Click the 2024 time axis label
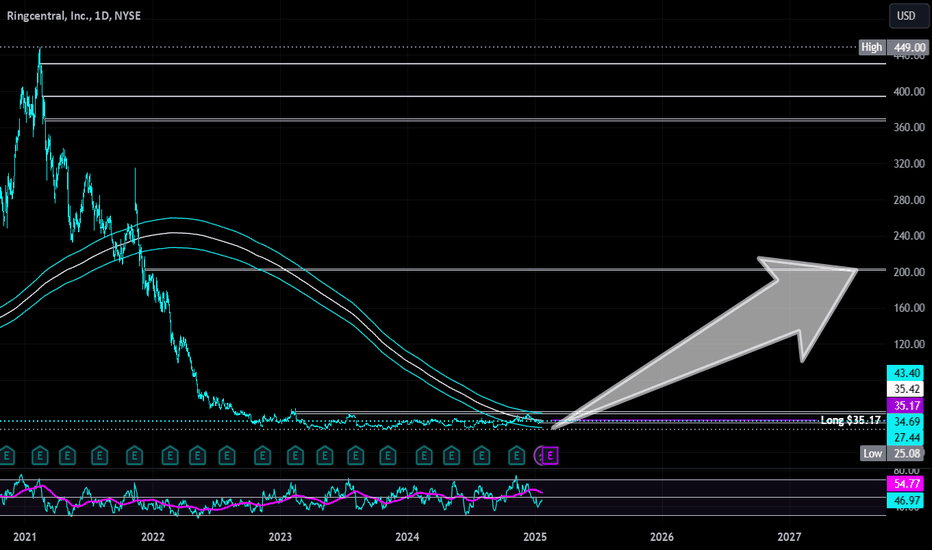Image resolution: width=932 pixels, height=550 pixels. (407, 537)
